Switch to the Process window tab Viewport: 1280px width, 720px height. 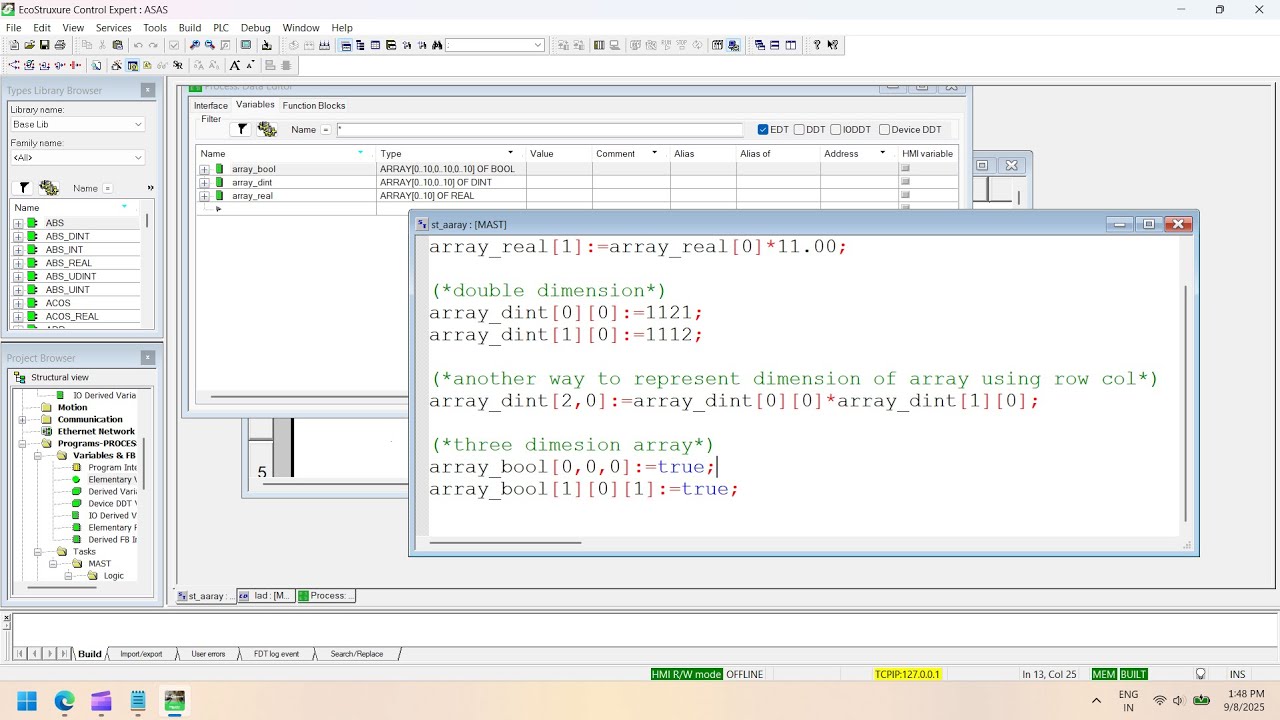coord(325,596)
